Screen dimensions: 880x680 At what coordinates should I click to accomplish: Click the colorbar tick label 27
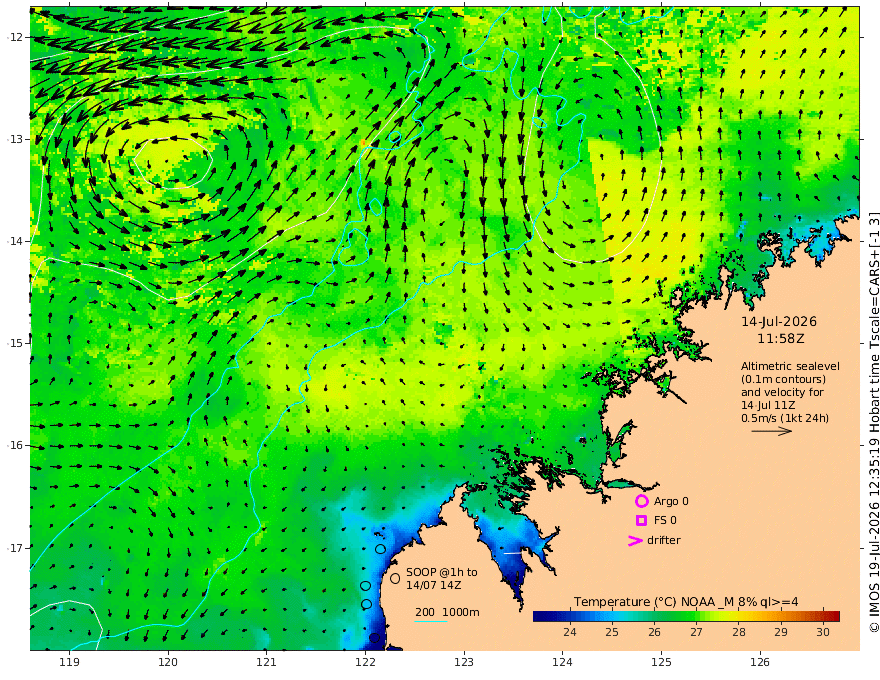(x=696, y=632)
